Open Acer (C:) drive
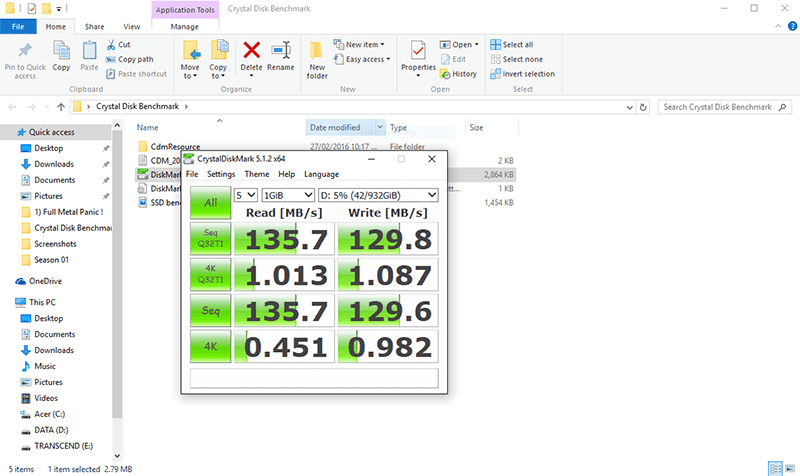Viewport: 800px width, 476px height. (x=49, y=414)
